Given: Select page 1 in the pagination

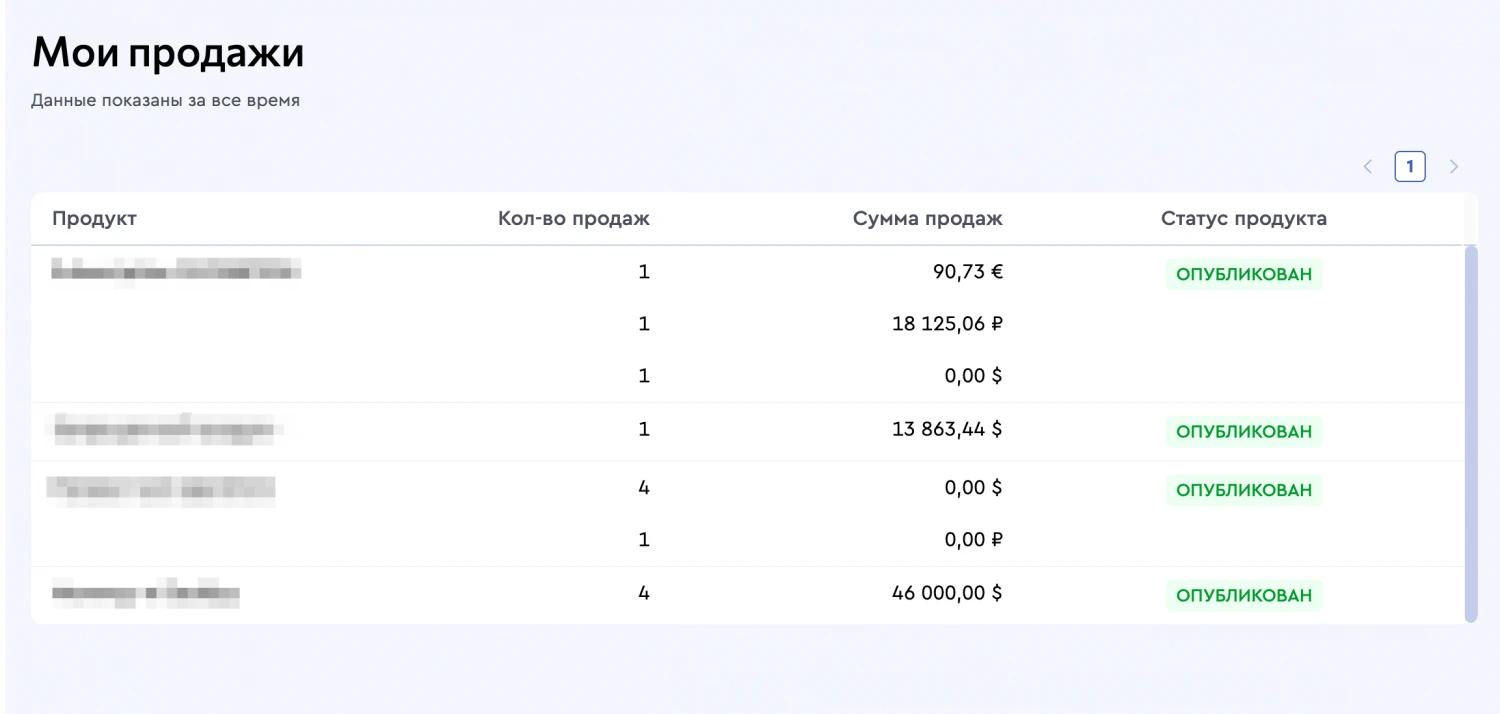Looking at the screenshot, I should point(1410,167).
